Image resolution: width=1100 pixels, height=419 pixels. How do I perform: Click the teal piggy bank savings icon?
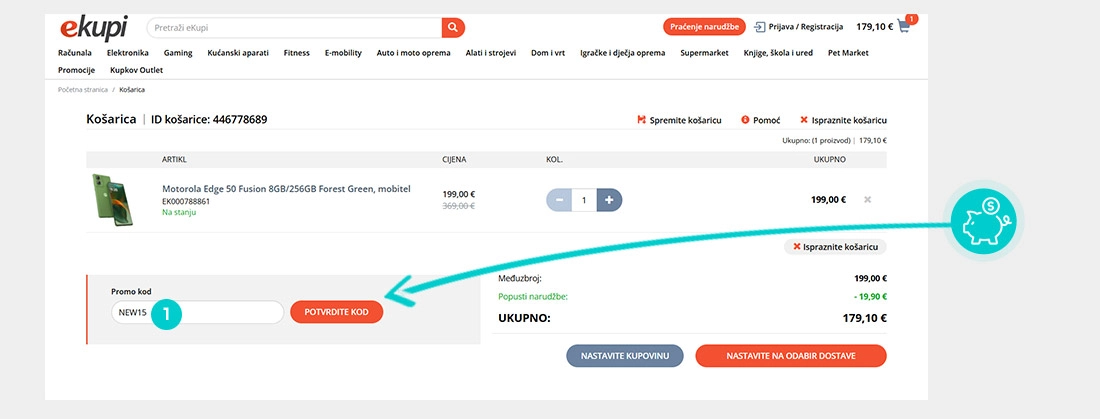click(x=984, y=220)
